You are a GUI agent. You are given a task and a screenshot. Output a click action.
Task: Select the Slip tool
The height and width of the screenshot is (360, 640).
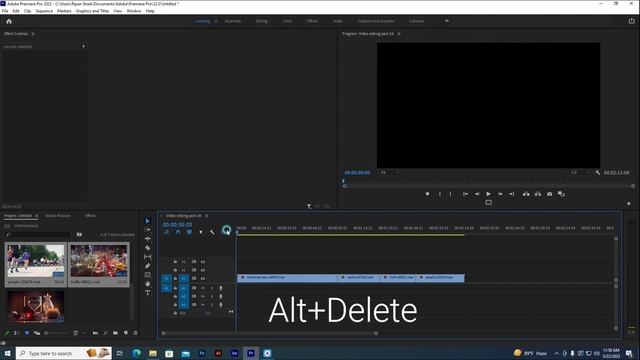(x=148, y=257)
